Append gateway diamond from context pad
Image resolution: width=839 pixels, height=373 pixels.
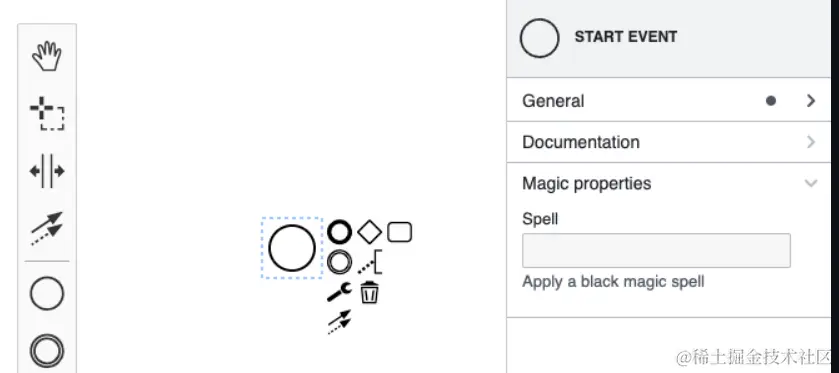[369, 232]
